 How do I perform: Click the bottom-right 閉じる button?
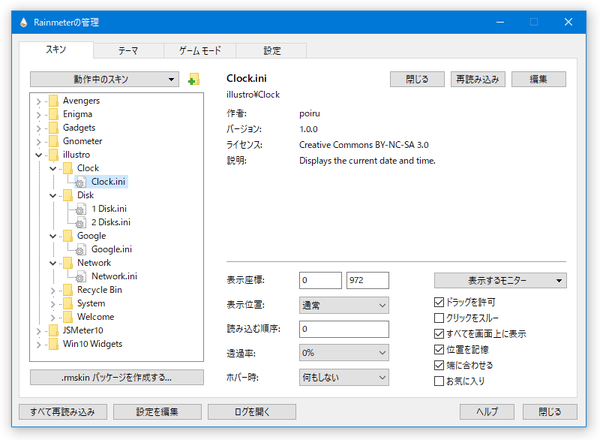point(550,412)
